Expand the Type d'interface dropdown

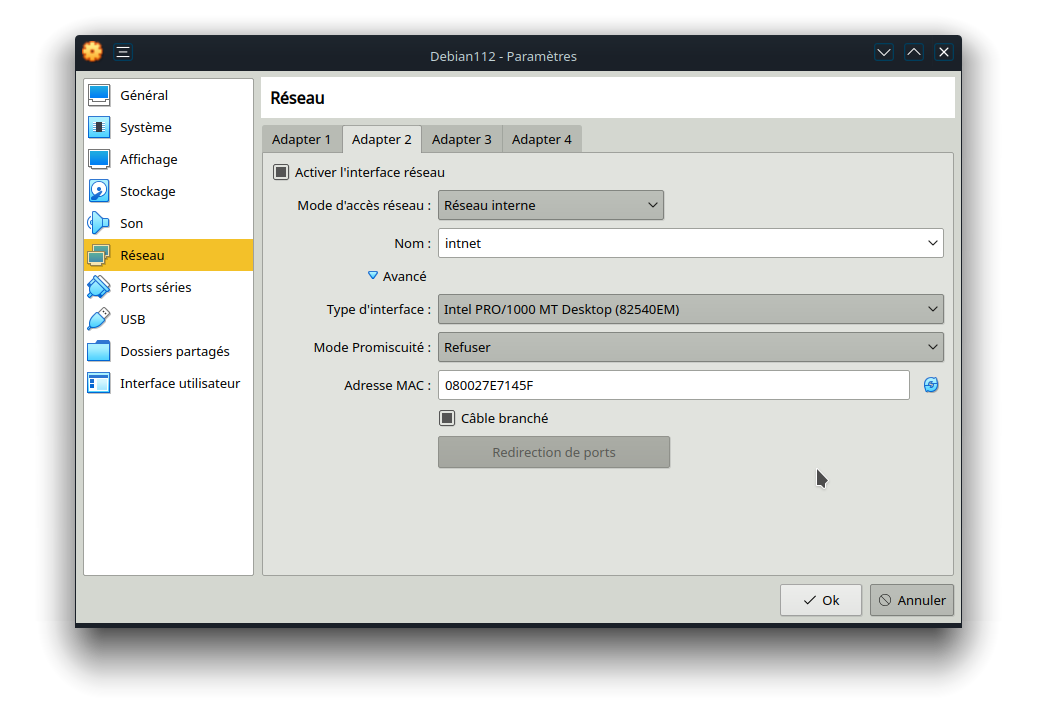tap(690, 310)
